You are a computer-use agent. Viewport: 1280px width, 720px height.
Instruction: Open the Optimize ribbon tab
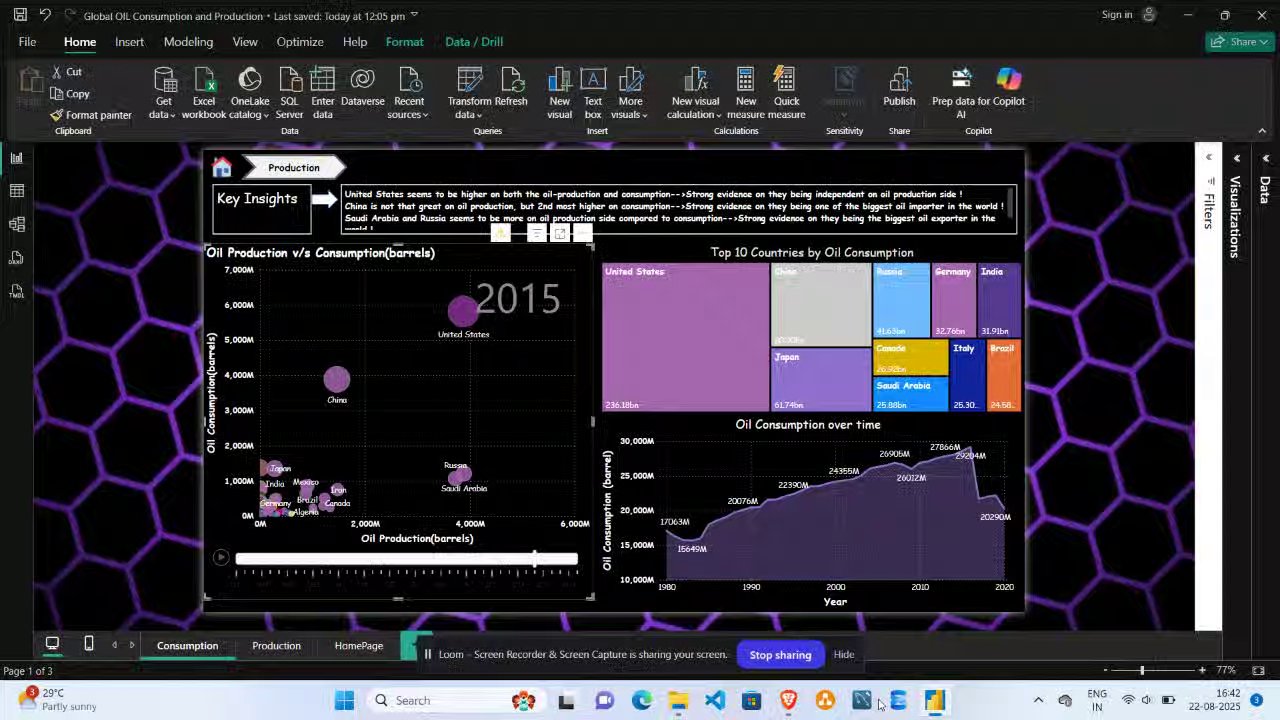300,41
